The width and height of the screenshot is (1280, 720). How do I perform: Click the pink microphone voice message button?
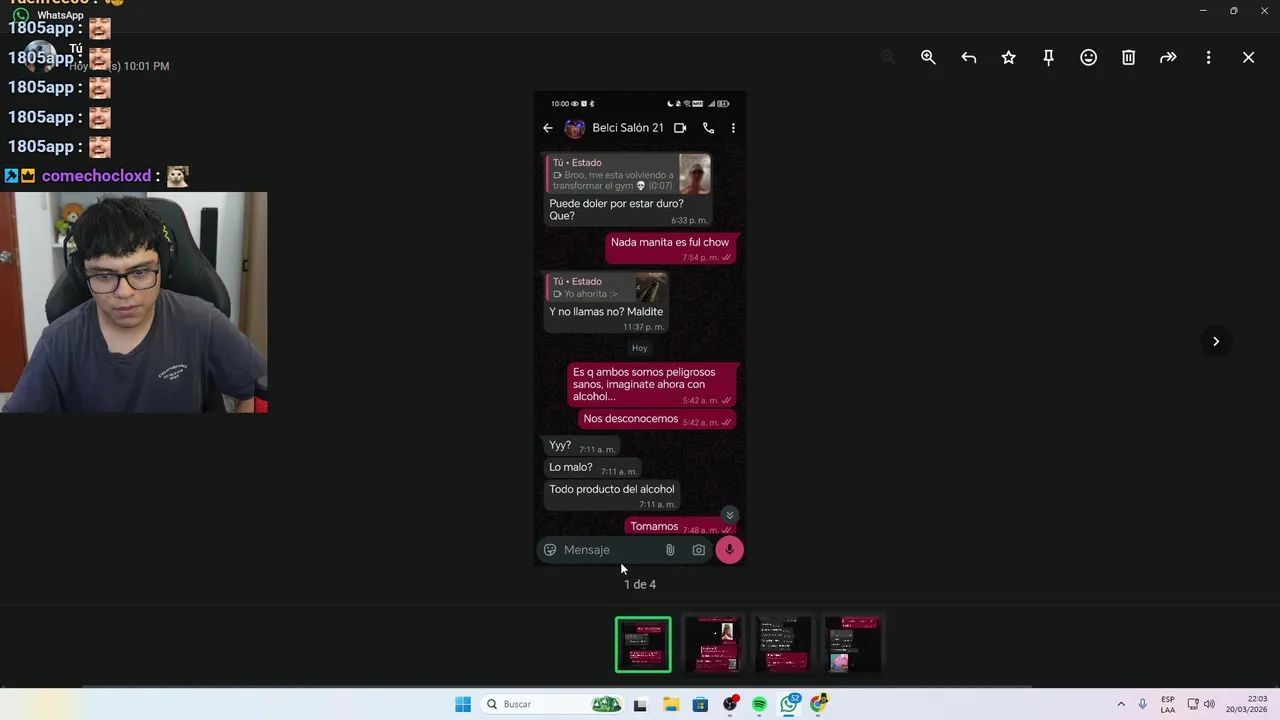coord(730,550)
